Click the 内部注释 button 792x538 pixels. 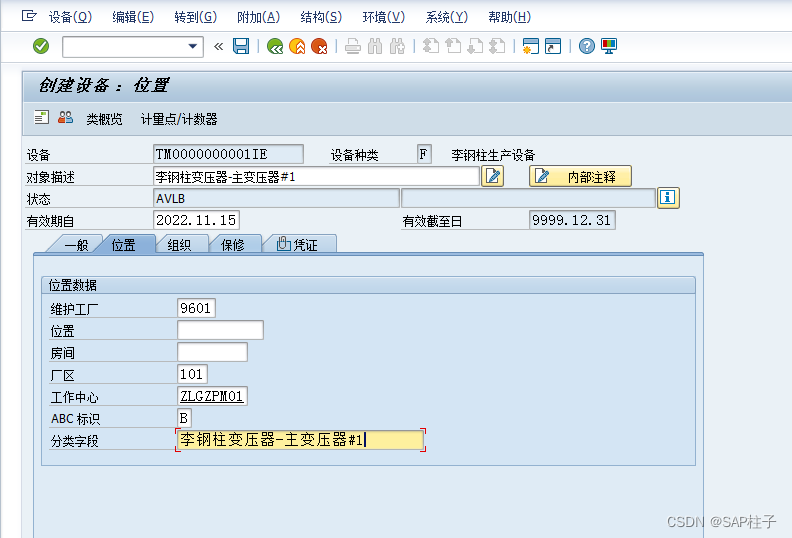[x=580, y=176]
